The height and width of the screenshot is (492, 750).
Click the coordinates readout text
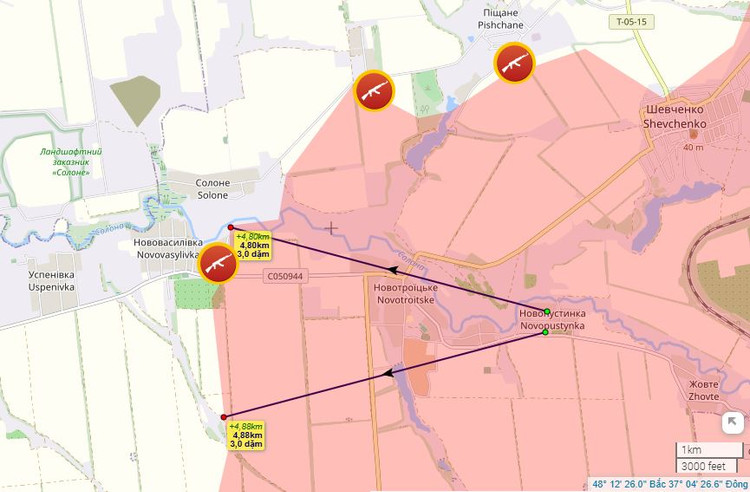[x=670, y=484]
